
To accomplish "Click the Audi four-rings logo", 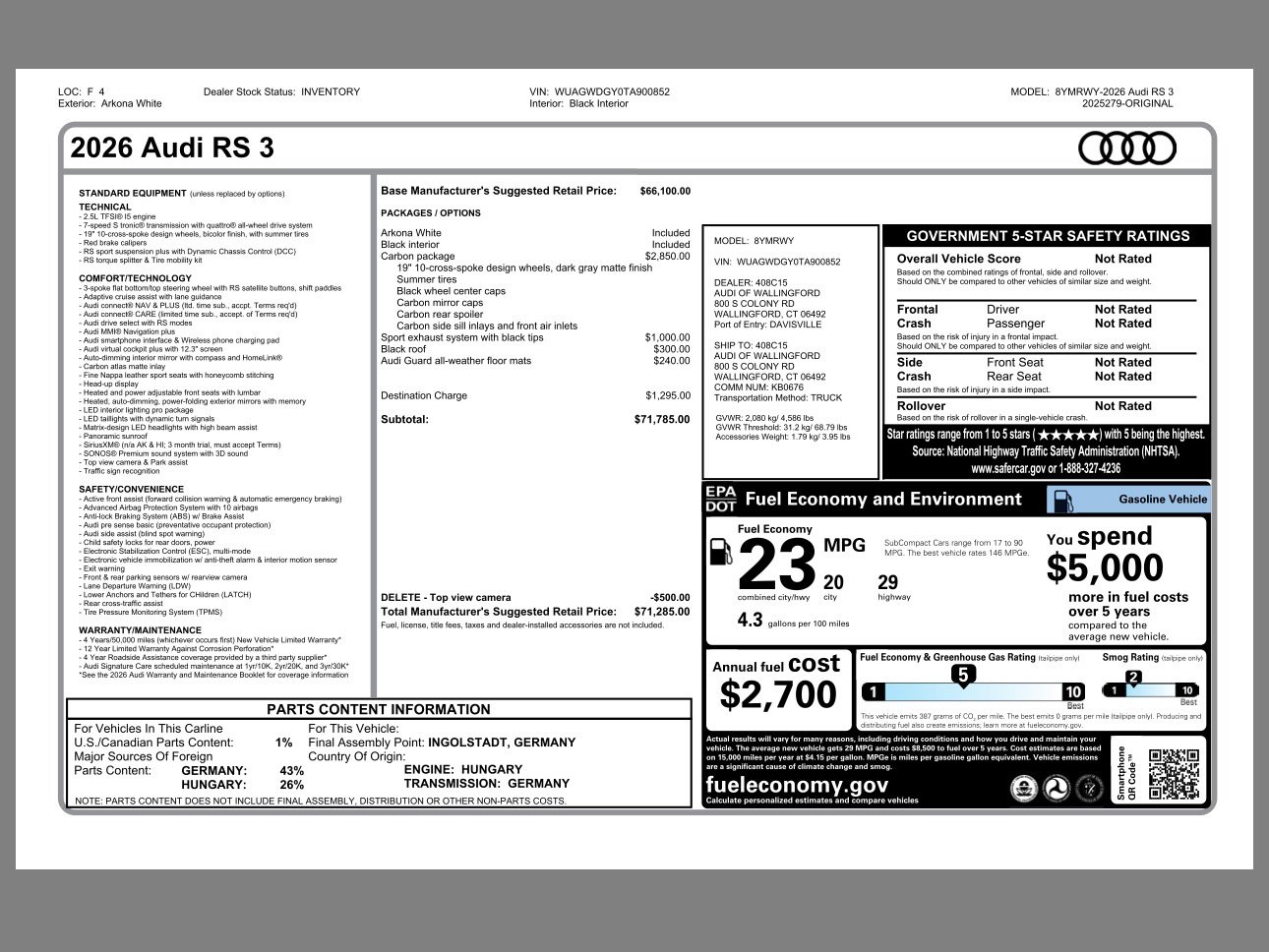I will coord(1126,149).
